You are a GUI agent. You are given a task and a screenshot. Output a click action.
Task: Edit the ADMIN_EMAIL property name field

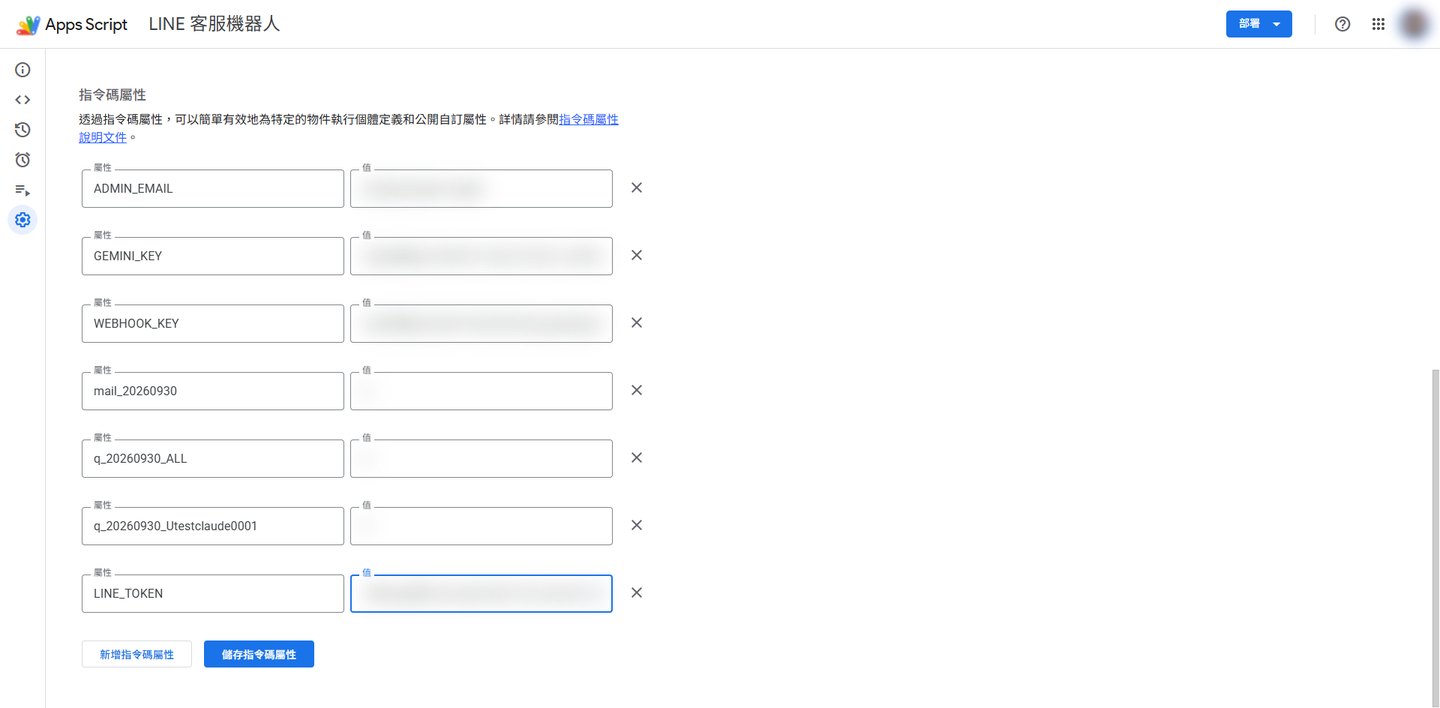213,188
